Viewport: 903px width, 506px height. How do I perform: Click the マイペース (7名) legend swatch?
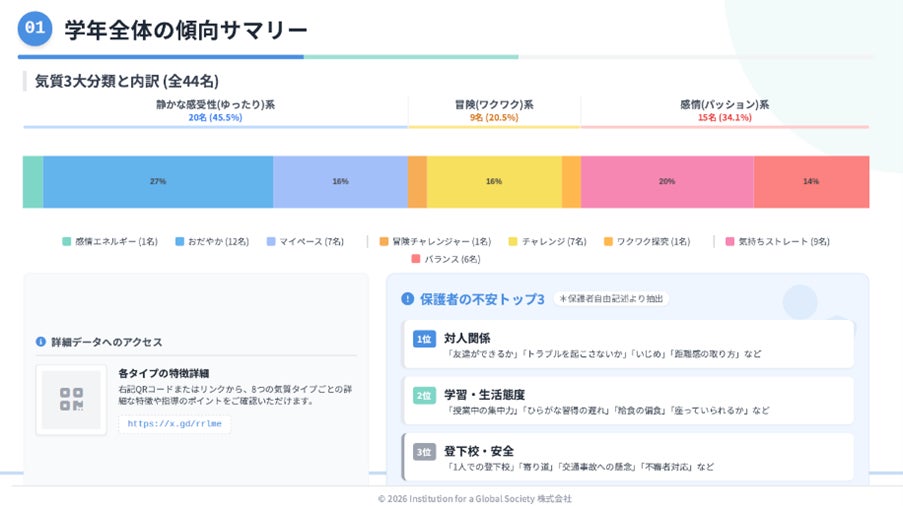click(x=271, y=242)
